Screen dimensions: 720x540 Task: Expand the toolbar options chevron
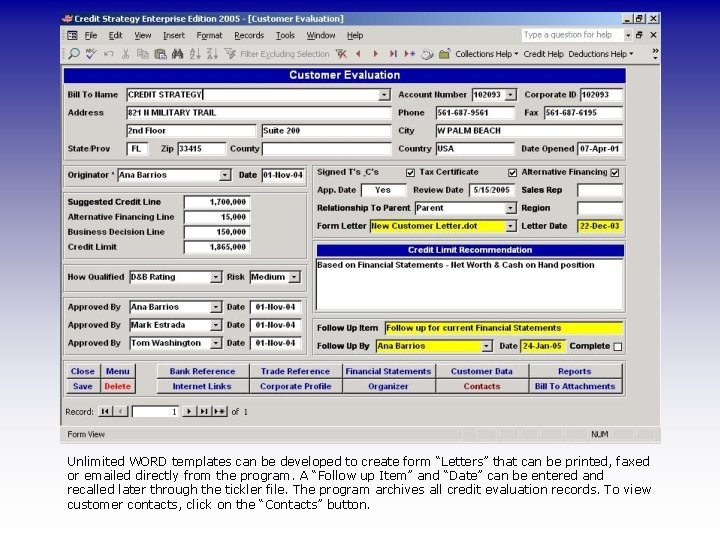click(x=655, y=54)
